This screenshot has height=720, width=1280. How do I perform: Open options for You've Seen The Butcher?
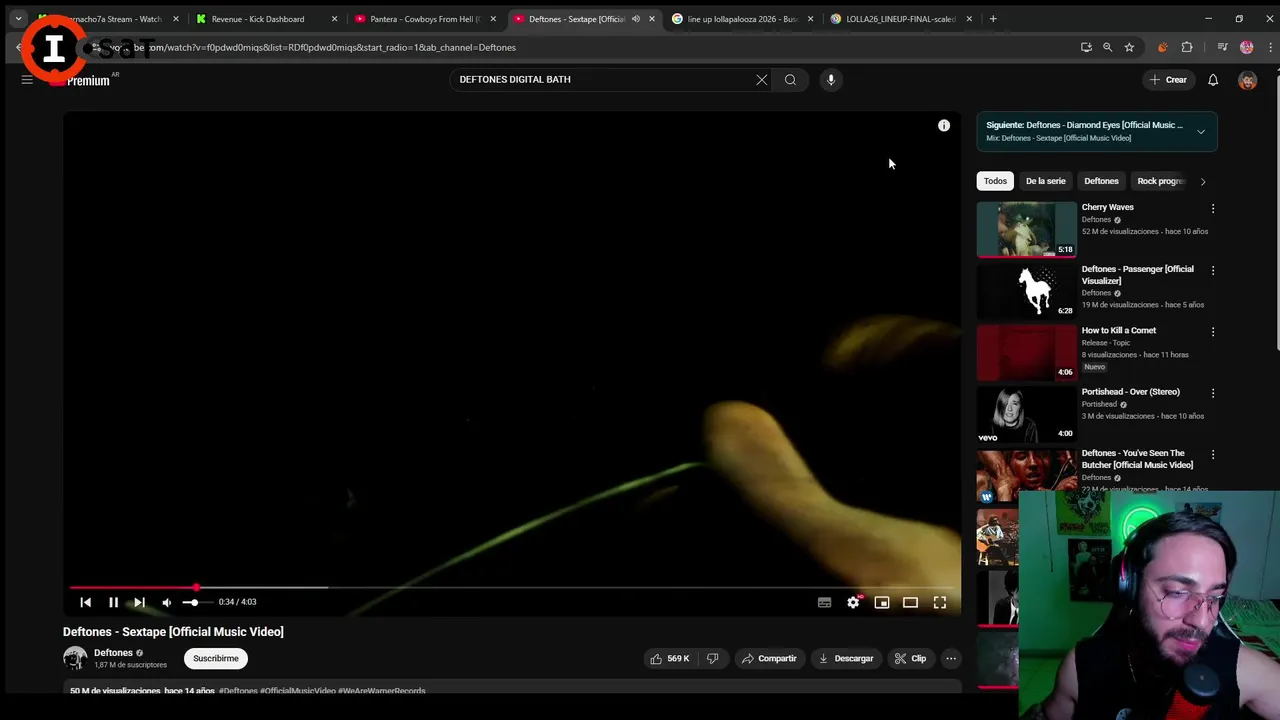coord(1213,455)
